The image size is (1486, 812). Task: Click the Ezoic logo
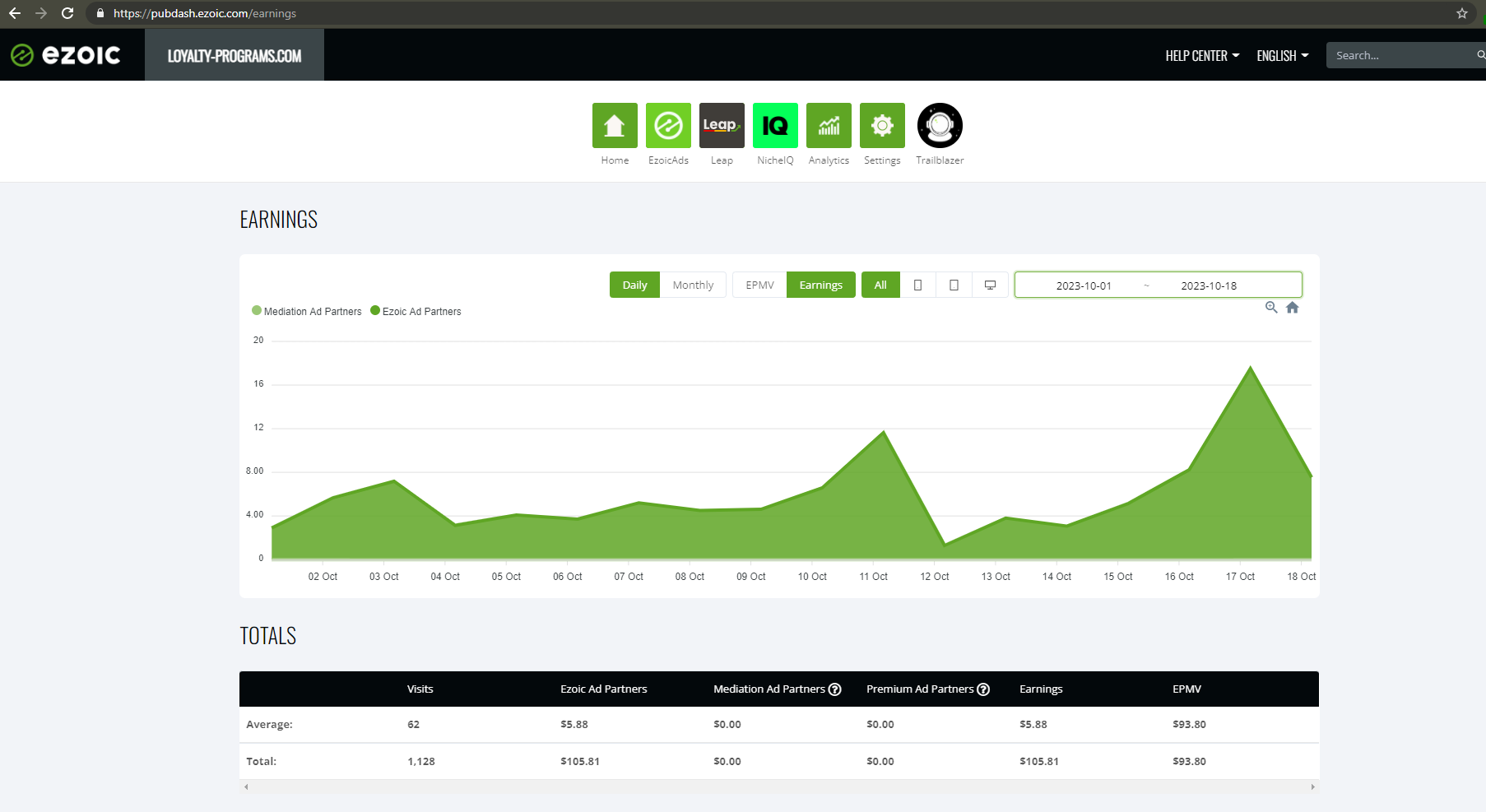pyautogui.click(x=66, y=55)
